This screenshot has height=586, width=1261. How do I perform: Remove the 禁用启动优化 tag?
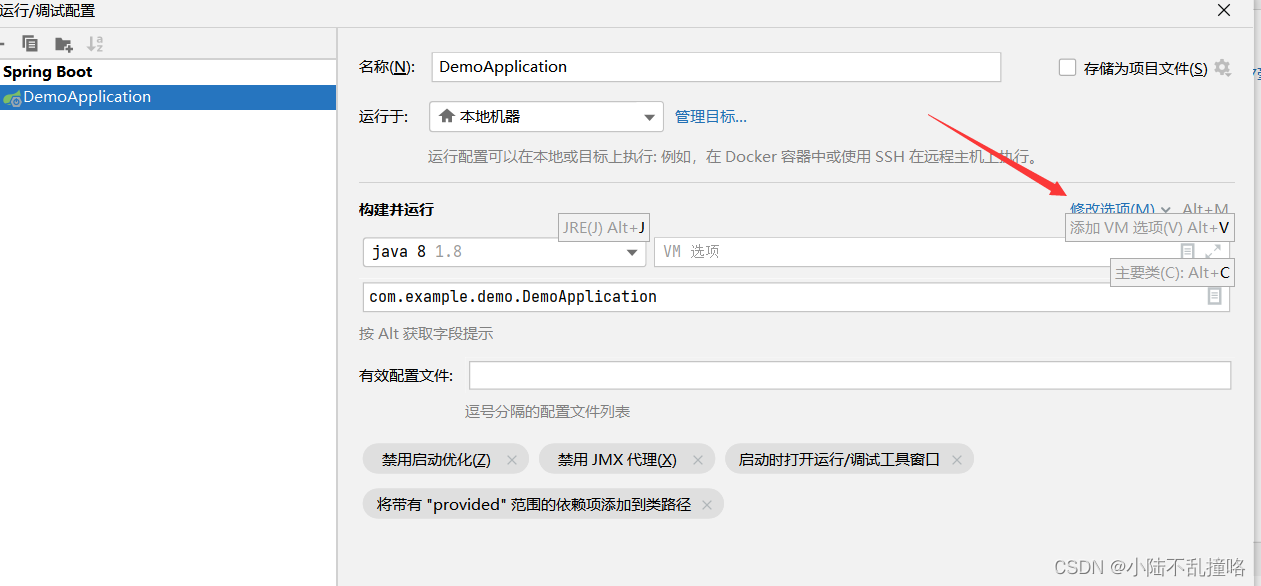[x=512, y=459]
